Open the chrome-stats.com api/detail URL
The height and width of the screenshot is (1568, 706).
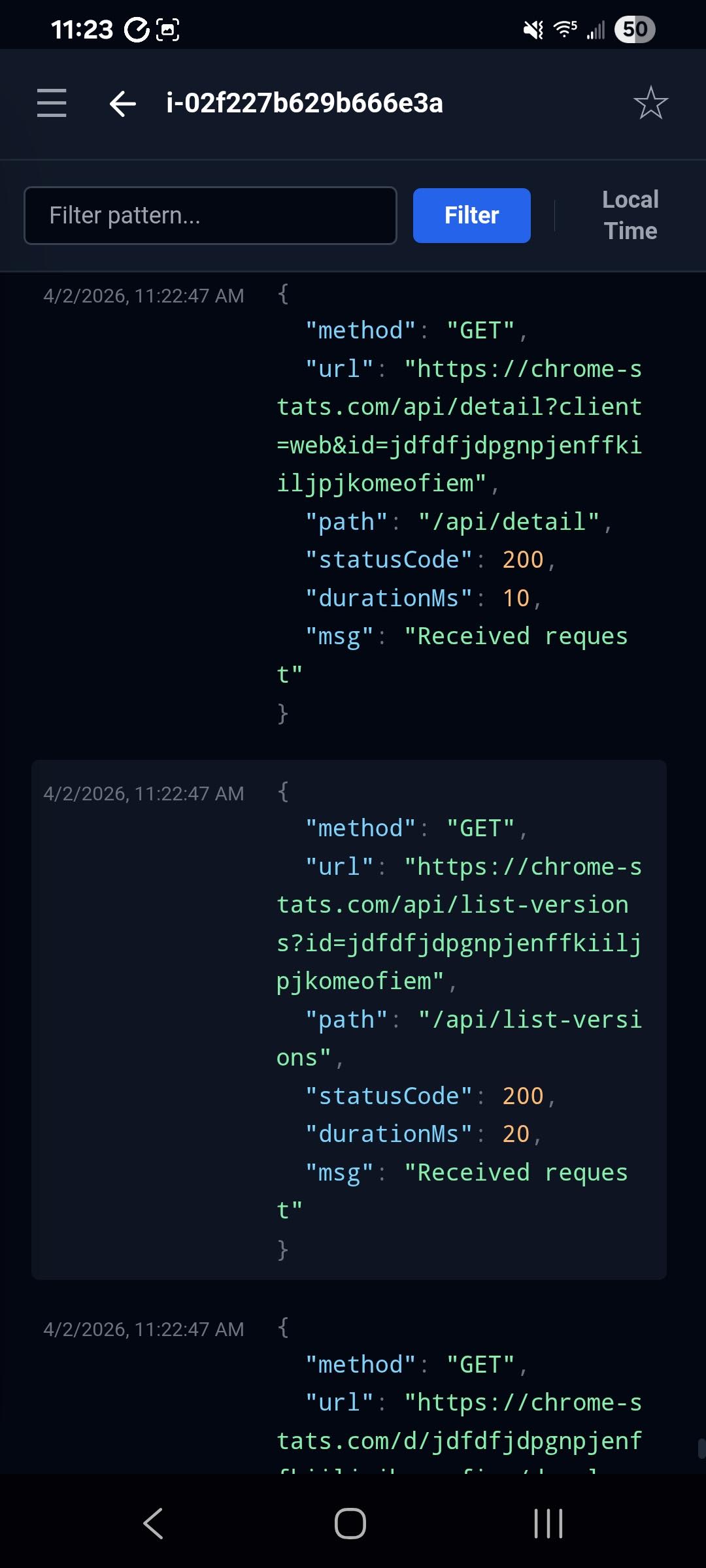click(x=458, y=425)
